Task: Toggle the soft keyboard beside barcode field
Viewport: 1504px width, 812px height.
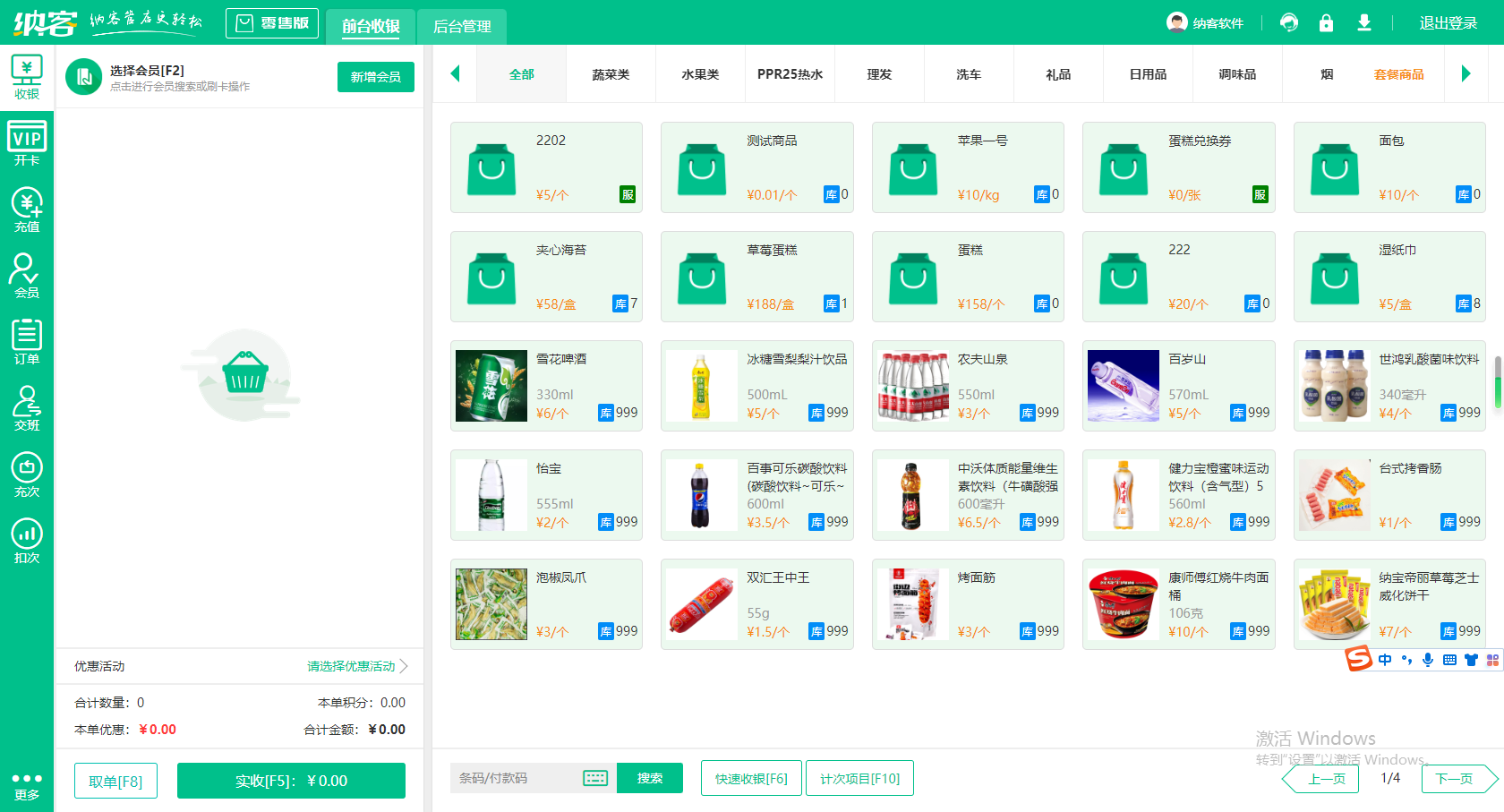Action: [595, 778]
